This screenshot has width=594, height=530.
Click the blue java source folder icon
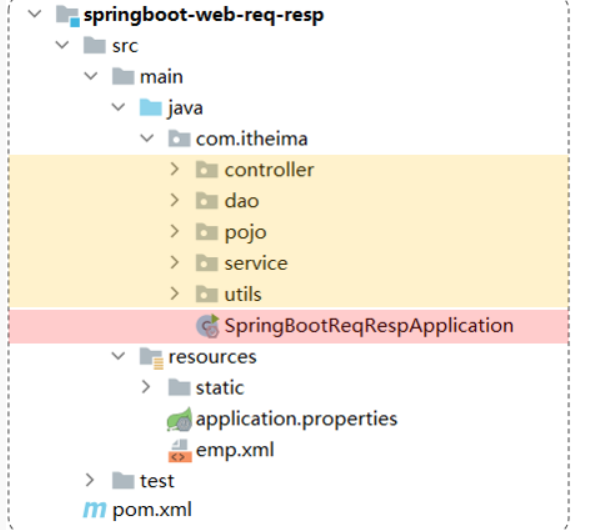pos(151,107)
